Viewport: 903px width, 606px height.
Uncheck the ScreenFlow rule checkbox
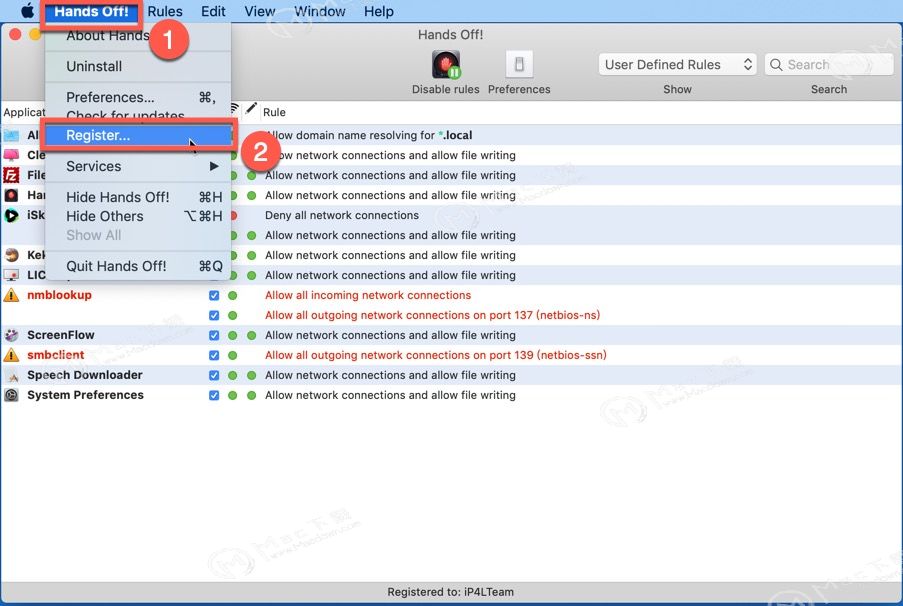[214, 335]
